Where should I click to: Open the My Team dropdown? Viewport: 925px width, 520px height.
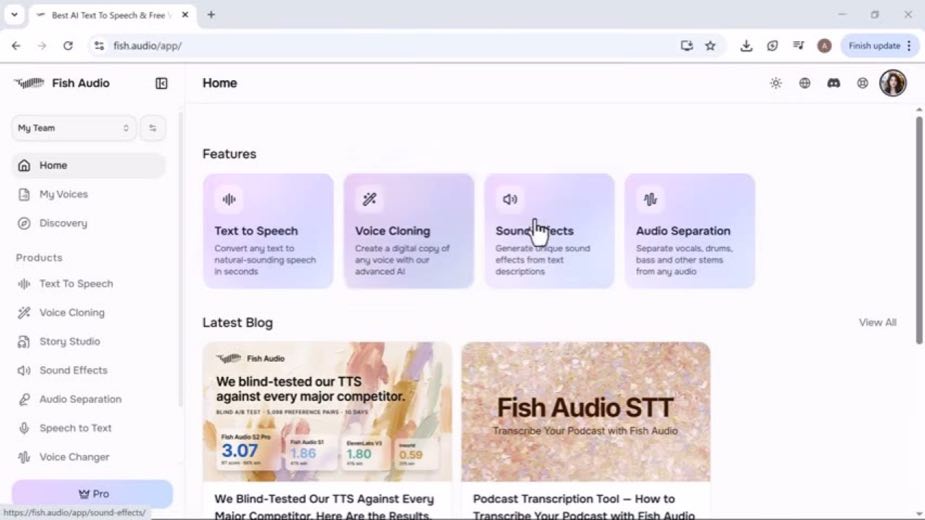tap(73, 128)
